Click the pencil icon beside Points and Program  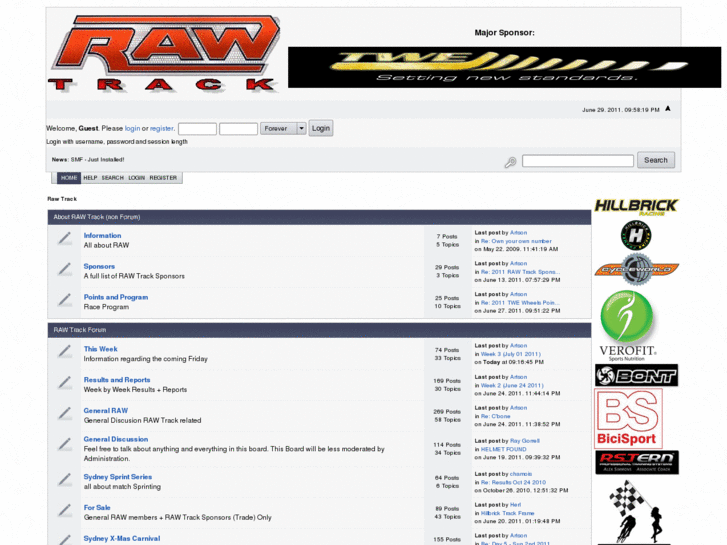click(65, 300)
